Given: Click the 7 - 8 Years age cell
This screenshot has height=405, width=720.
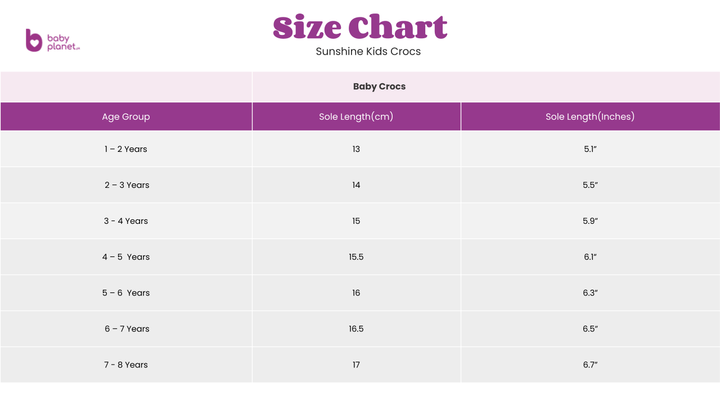Looking at the screenshot, I should pos(126,365).
